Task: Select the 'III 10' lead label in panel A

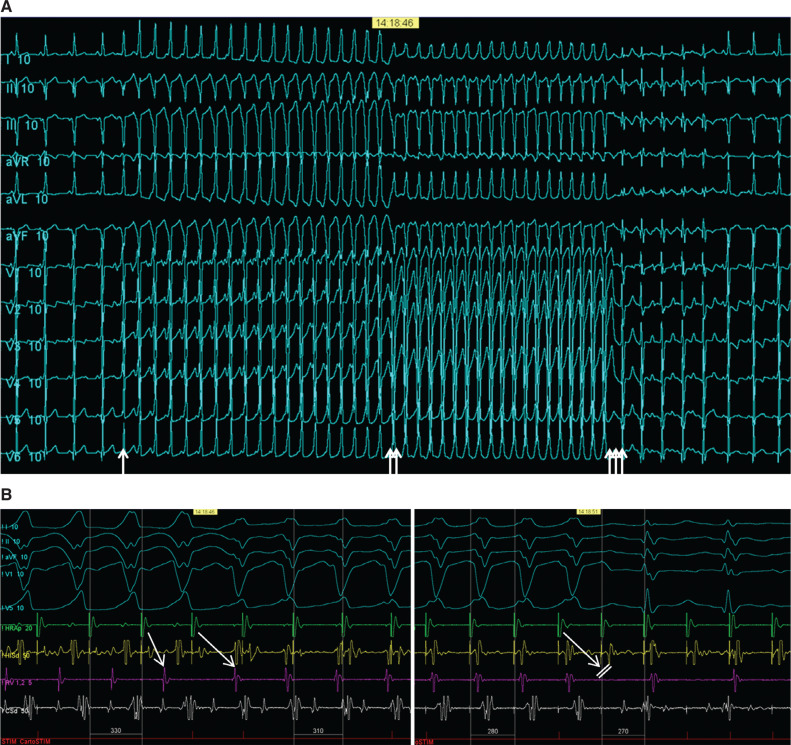Action: pos(22,125)
